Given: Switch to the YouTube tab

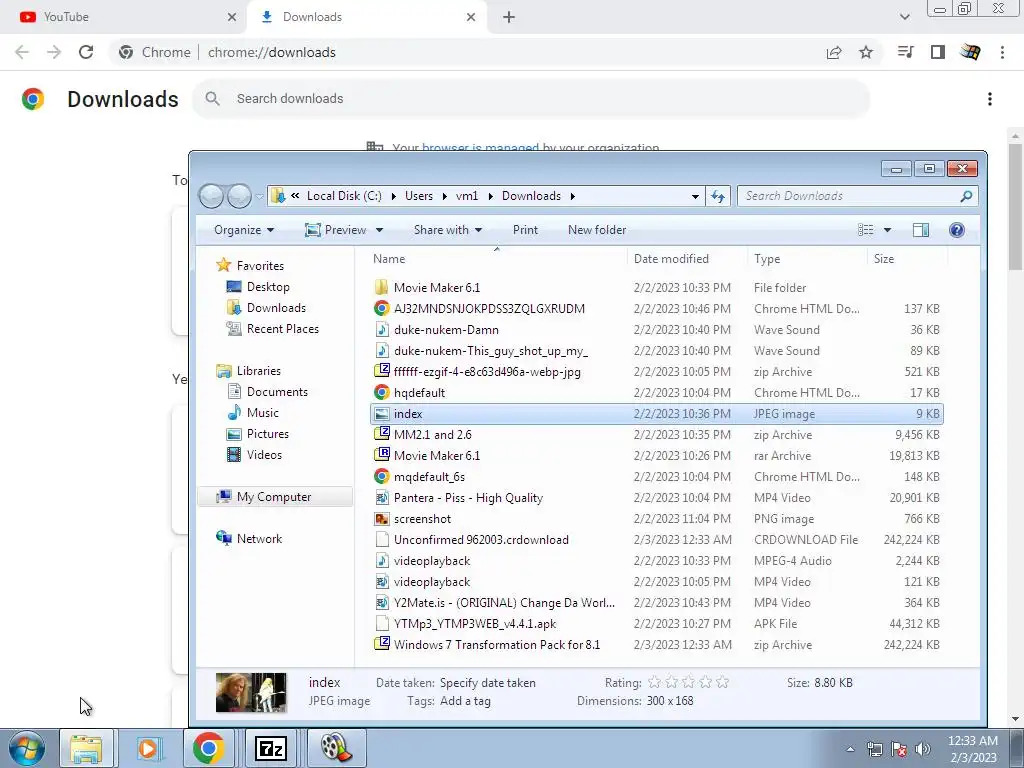Looking at the screenshot, I should point(124,17).
